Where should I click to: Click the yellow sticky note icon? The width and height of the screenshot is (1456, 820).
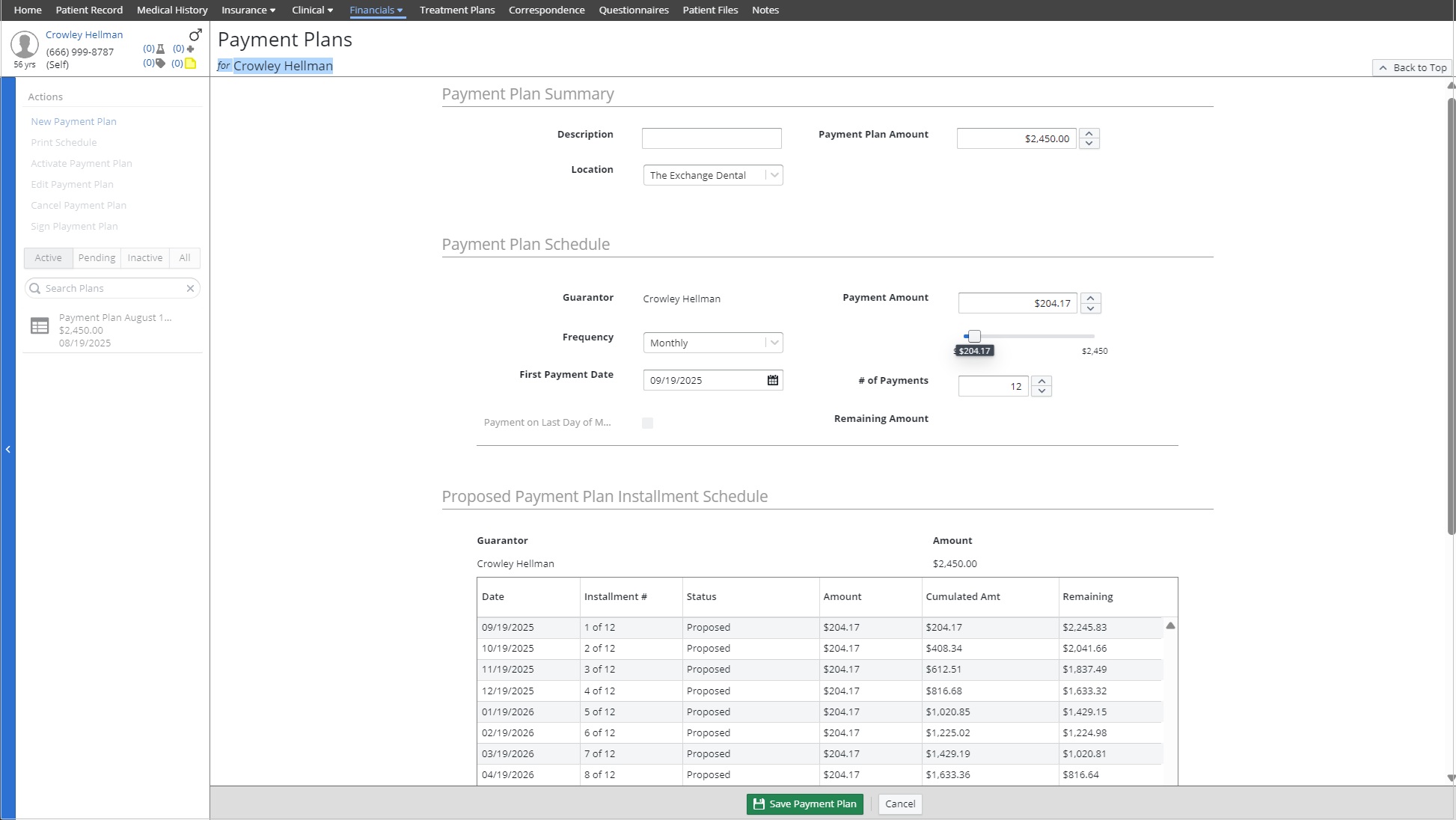[x=191, y=64]
